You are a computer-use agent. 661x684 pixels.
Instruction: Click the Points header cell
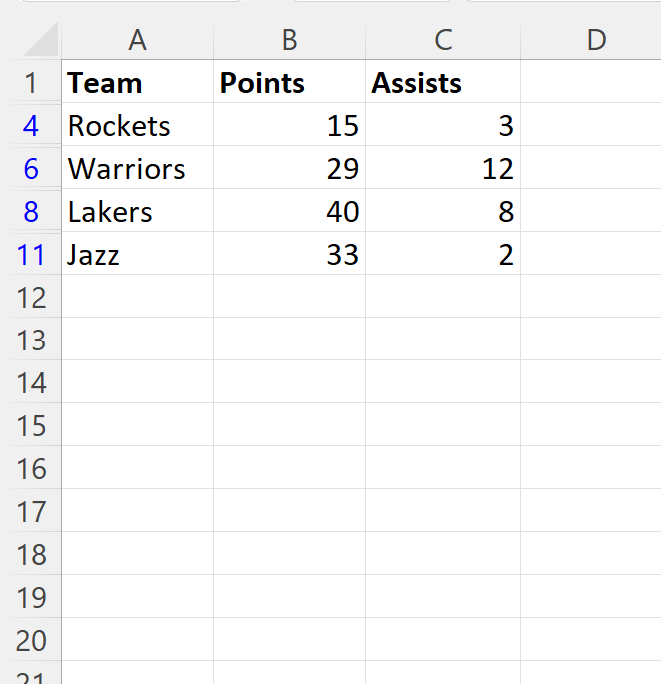pos(289,83)
